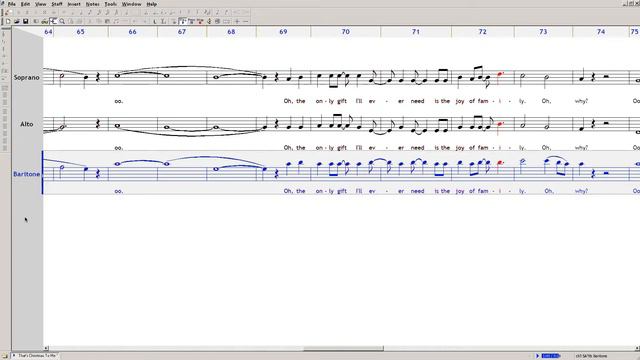640x360 pixels.
Task: Open the Insert menu
Action: (x=74, y=4)
